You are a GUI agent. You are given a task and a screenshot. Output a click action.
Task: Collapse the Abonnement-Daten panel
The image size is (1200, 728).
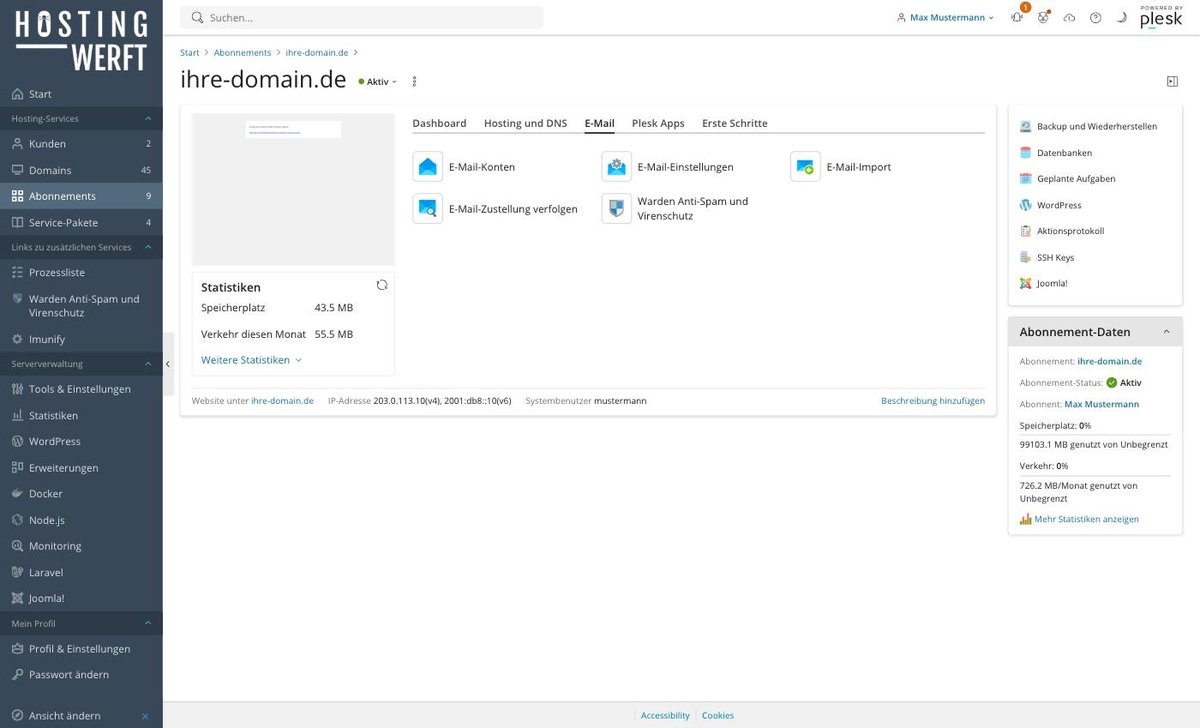[x=1166, y=332]
